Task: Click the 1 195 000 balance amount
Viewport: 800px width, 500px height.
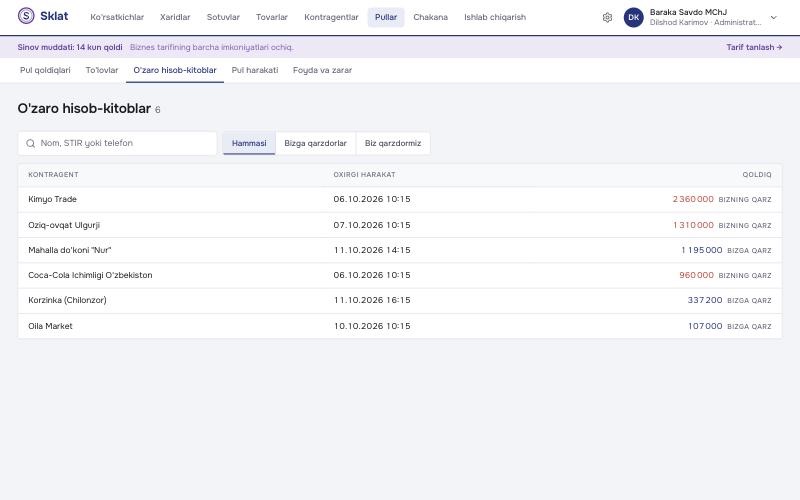Action: coord(702,250)
